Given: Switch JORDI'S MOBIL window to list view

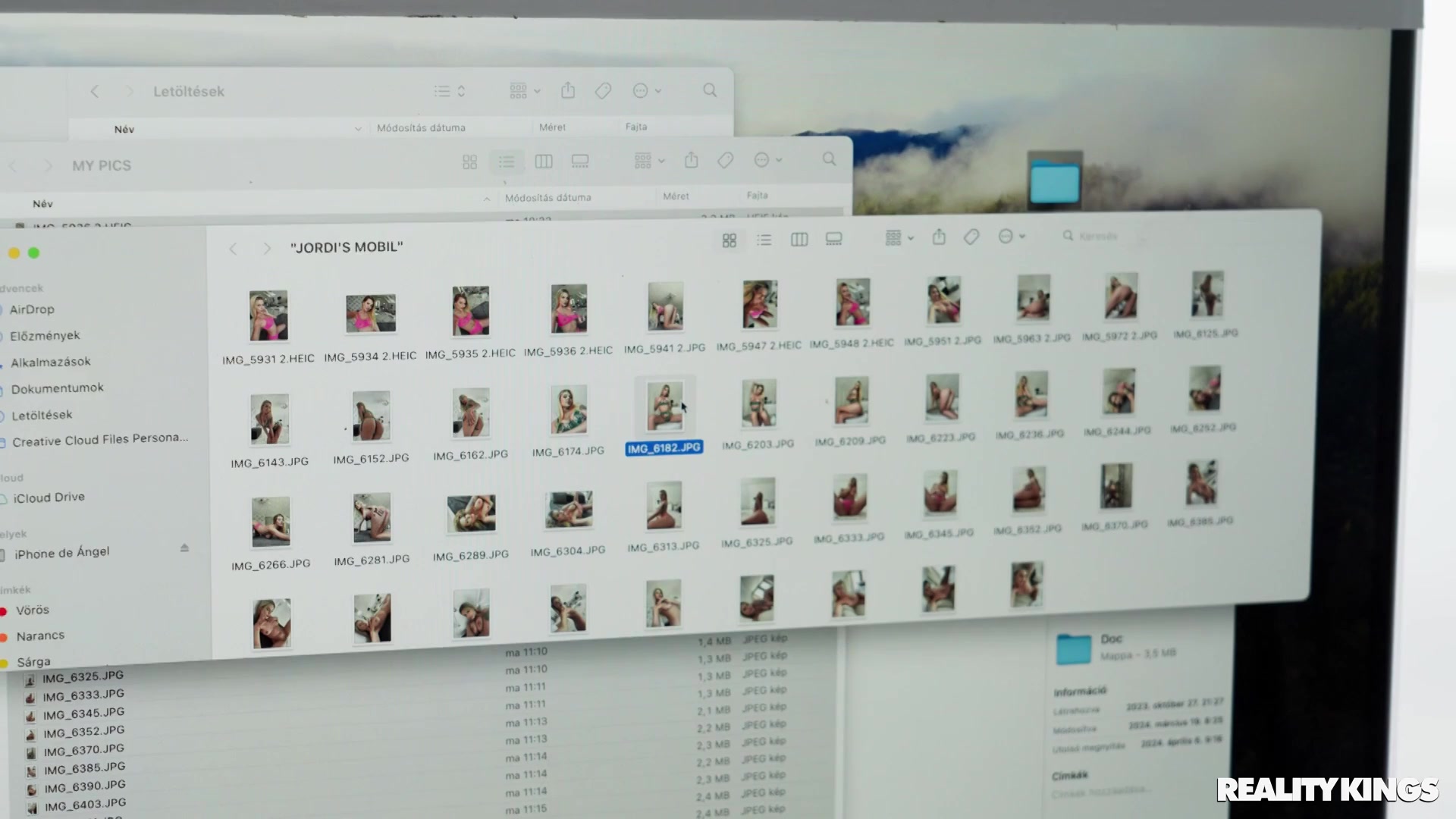Looking at the screenshot, I should tap(764, 240).
